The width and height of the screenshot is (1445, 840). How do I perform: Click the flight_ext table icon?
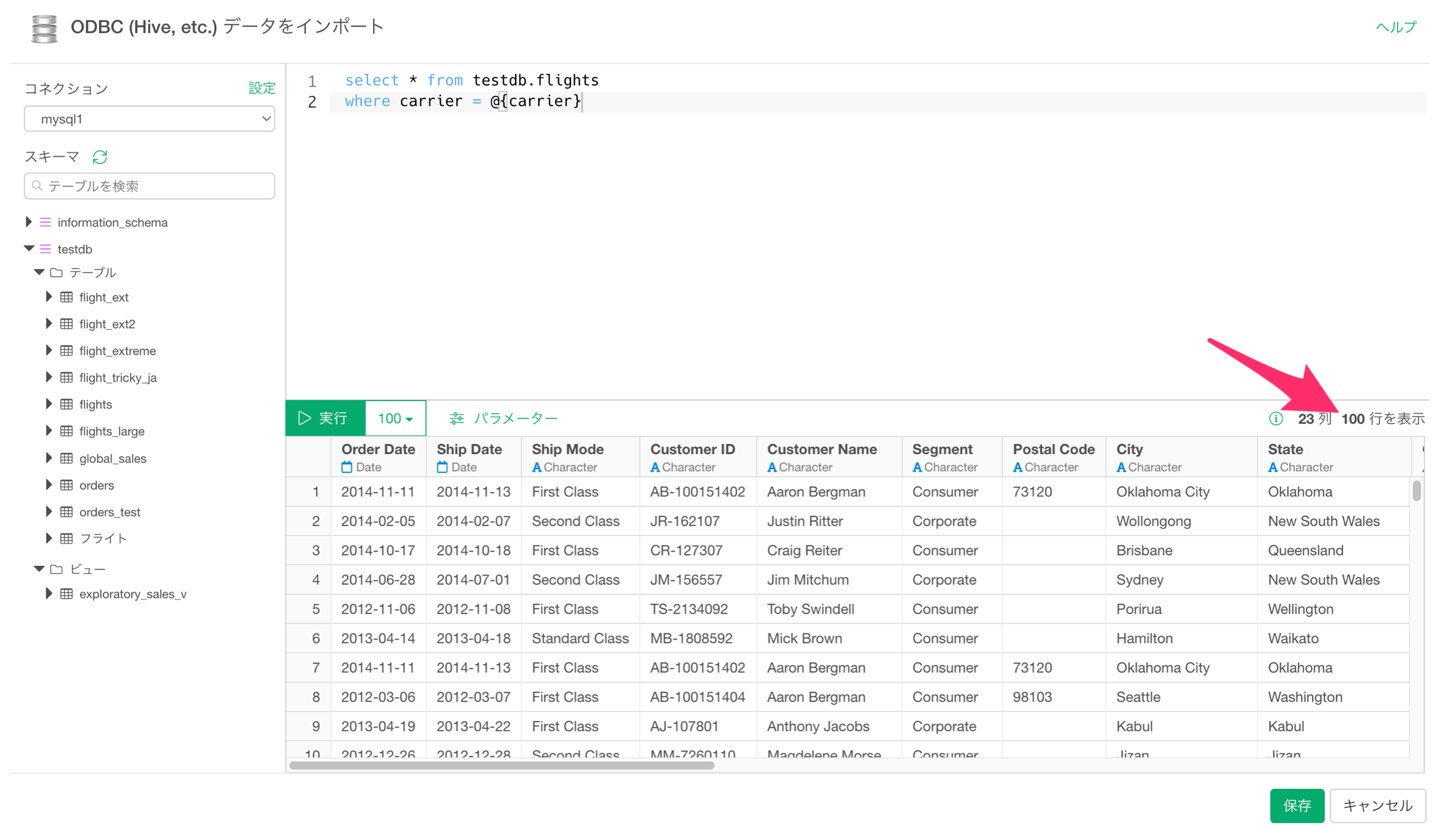coord(67,297)
